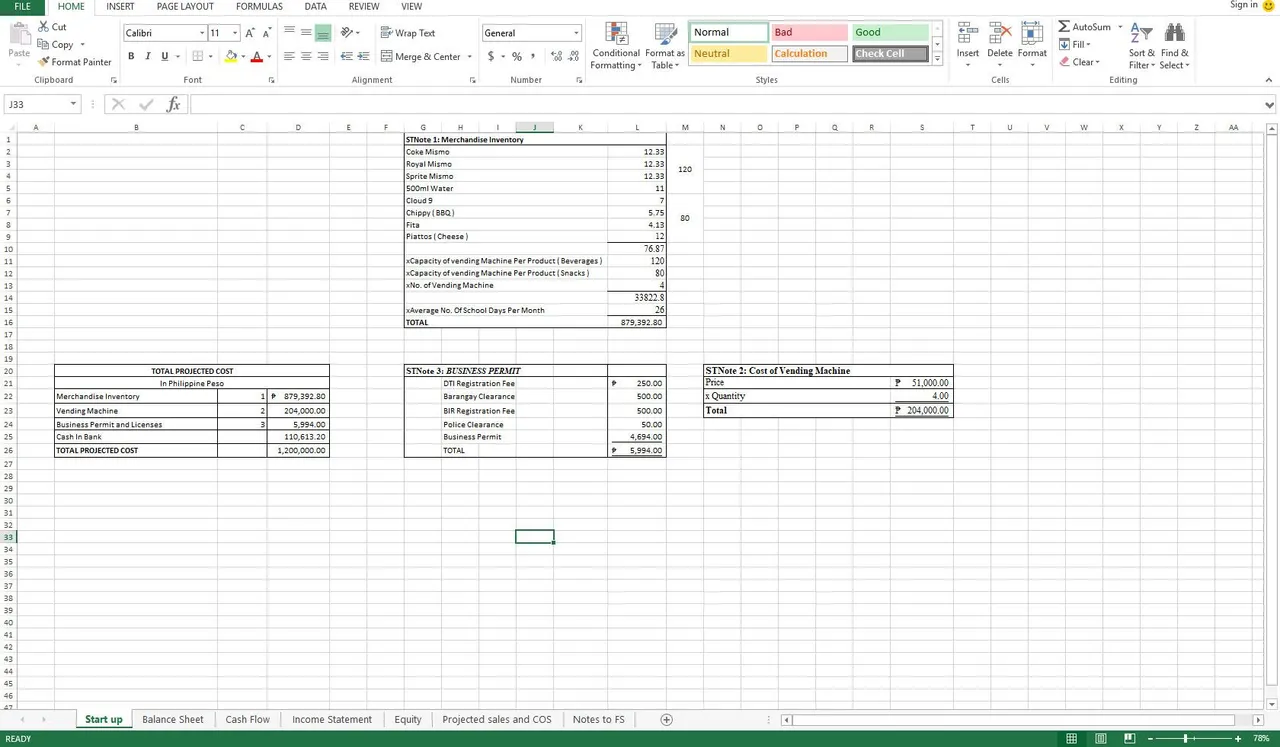The width and height of the screenshot is (1280, 747).
Task: Decrease font size with small A
Action: click(x=266, y=33)
